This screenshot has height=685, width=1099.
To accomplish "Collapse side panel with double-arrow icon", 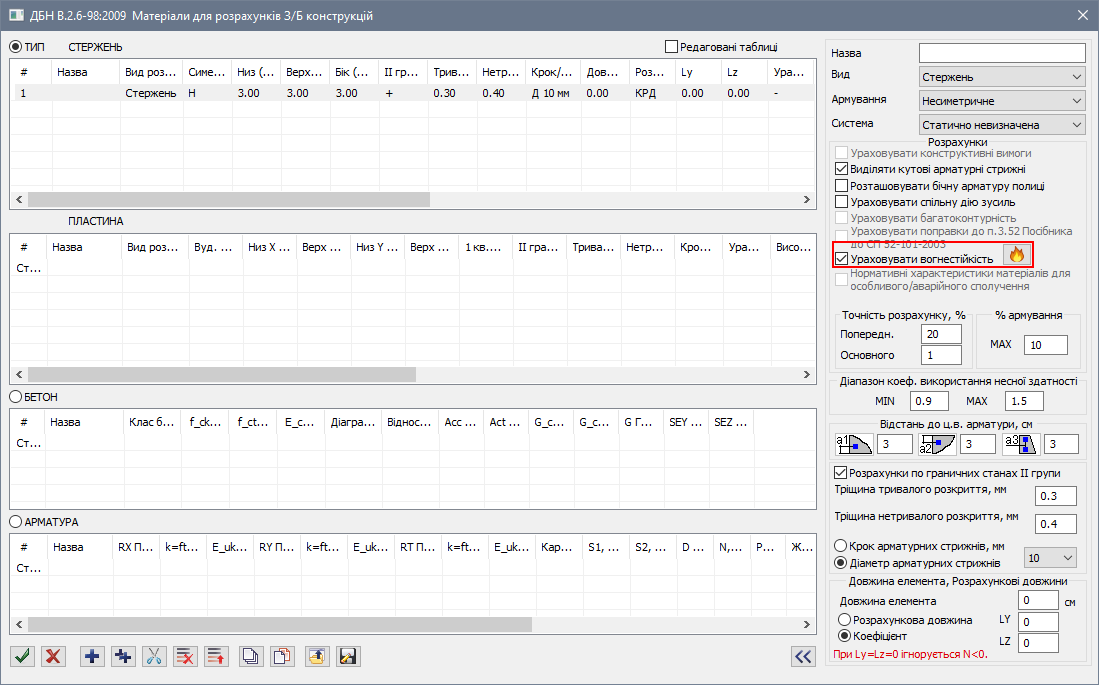I will tap(803, 656).
